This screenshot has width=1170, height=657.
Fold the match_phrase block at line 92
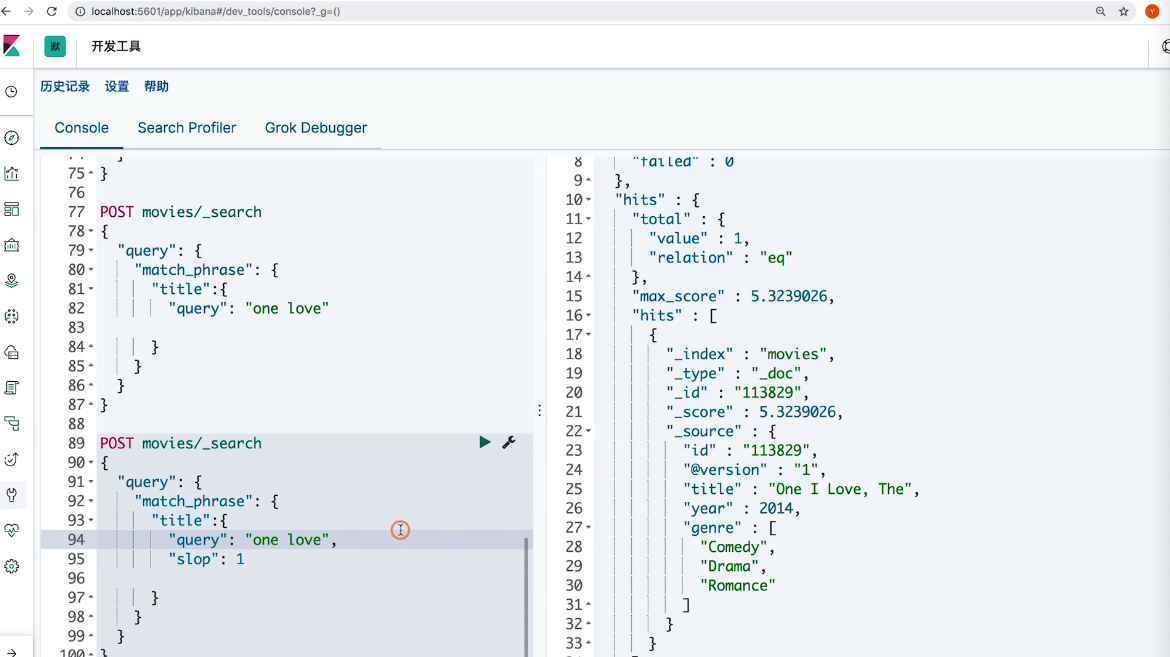91,502
